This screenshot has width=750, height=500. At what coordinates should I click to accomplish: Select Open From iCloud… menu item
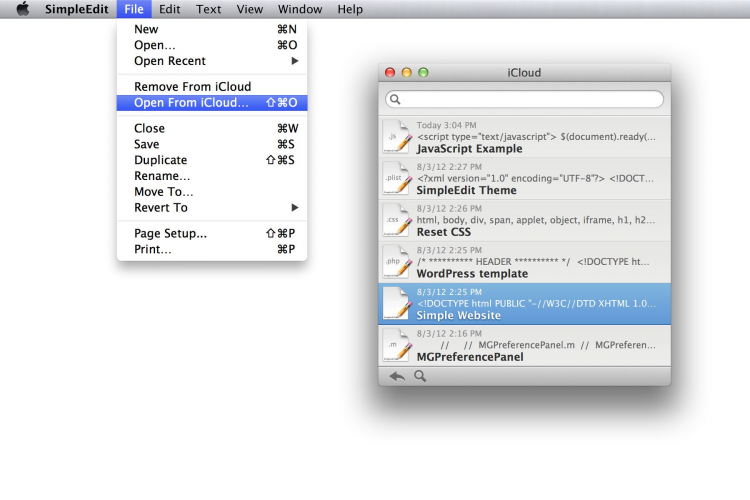212,102
